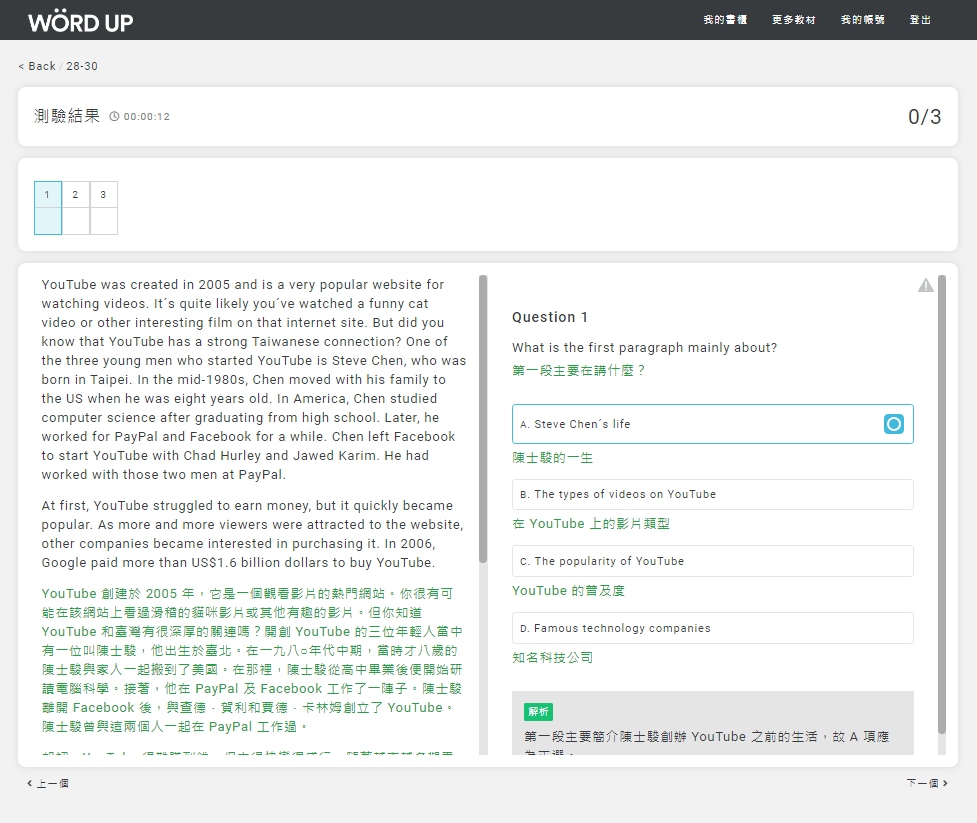Open 我的帳號 in the top navigation
The height and width of the screenshot is (823, 977).
click(x=862, y=20)
